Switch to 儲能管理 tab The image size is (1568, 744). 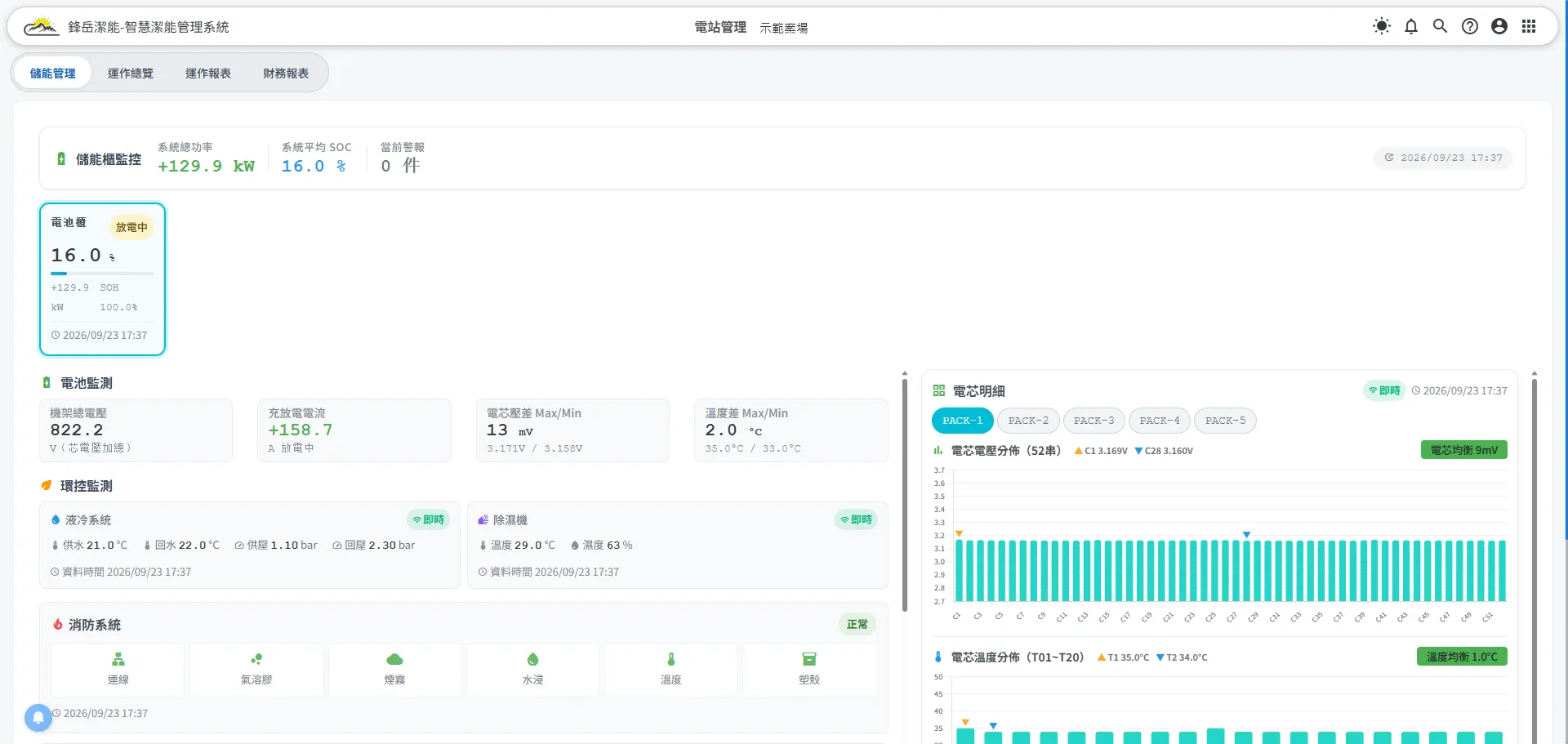click(52, 74)
